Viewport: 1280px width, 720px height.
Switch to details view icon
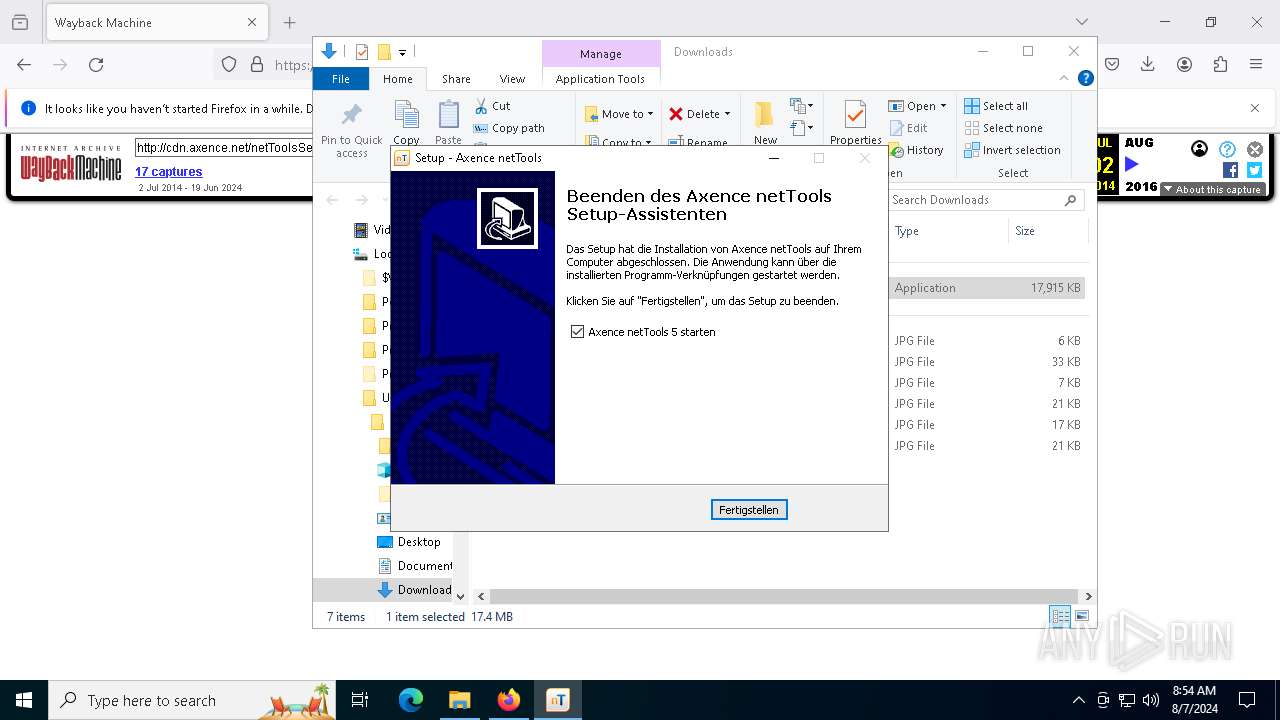(x=1060, y=616)
